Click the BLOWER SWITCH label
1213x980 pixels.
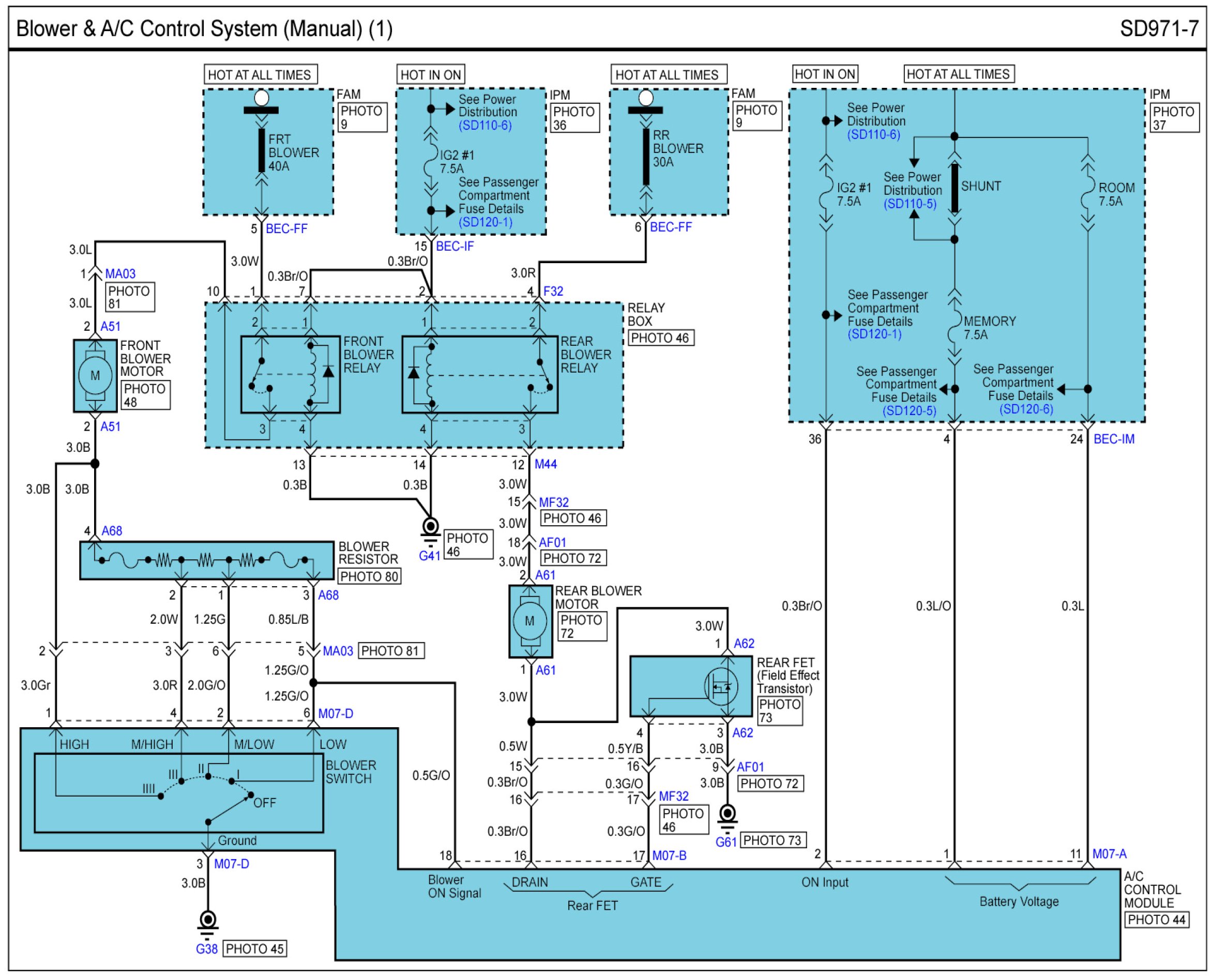tap(351, 772)
